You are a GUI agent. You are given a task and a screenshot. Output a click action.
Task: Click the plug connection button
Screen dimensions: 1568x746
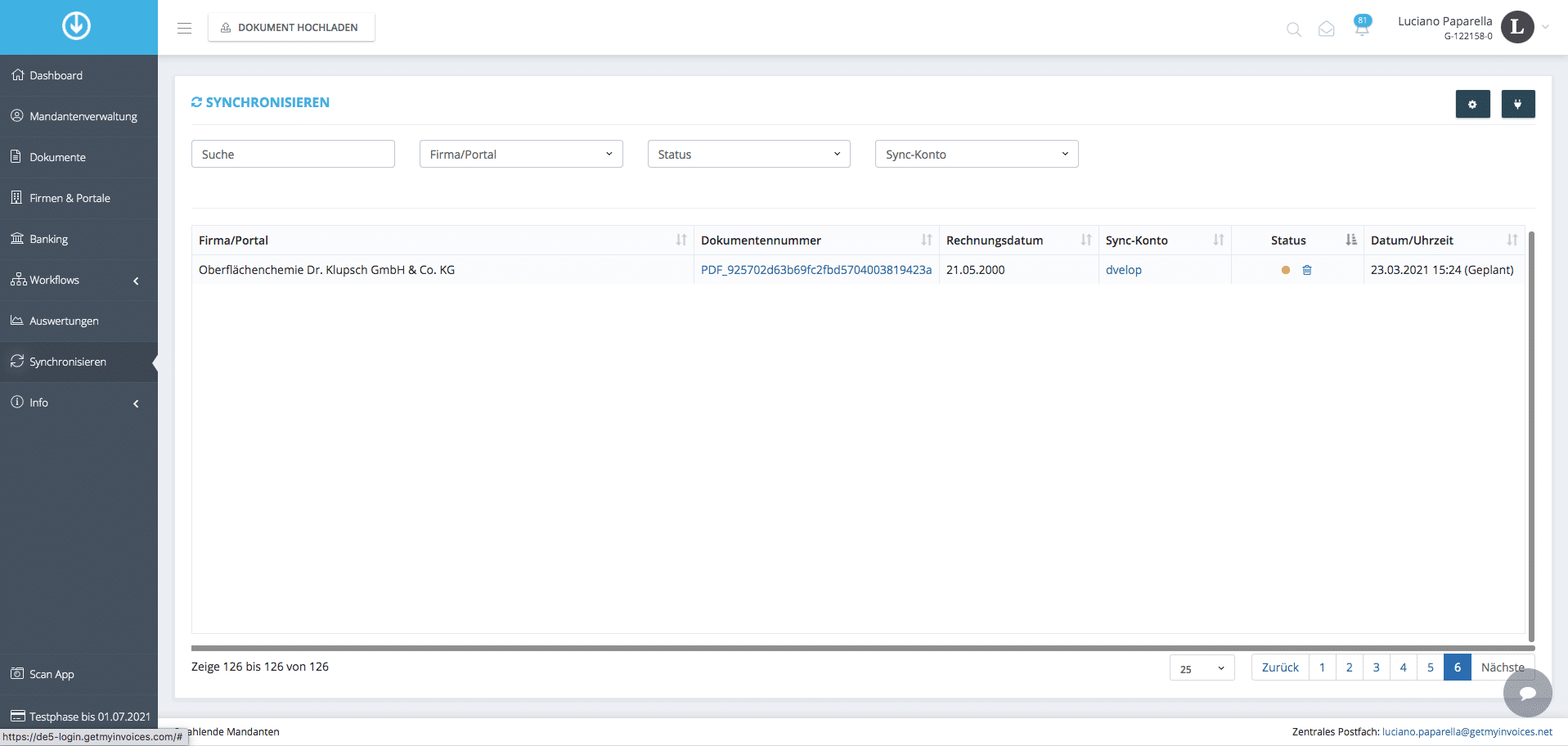click(1518, 104)
